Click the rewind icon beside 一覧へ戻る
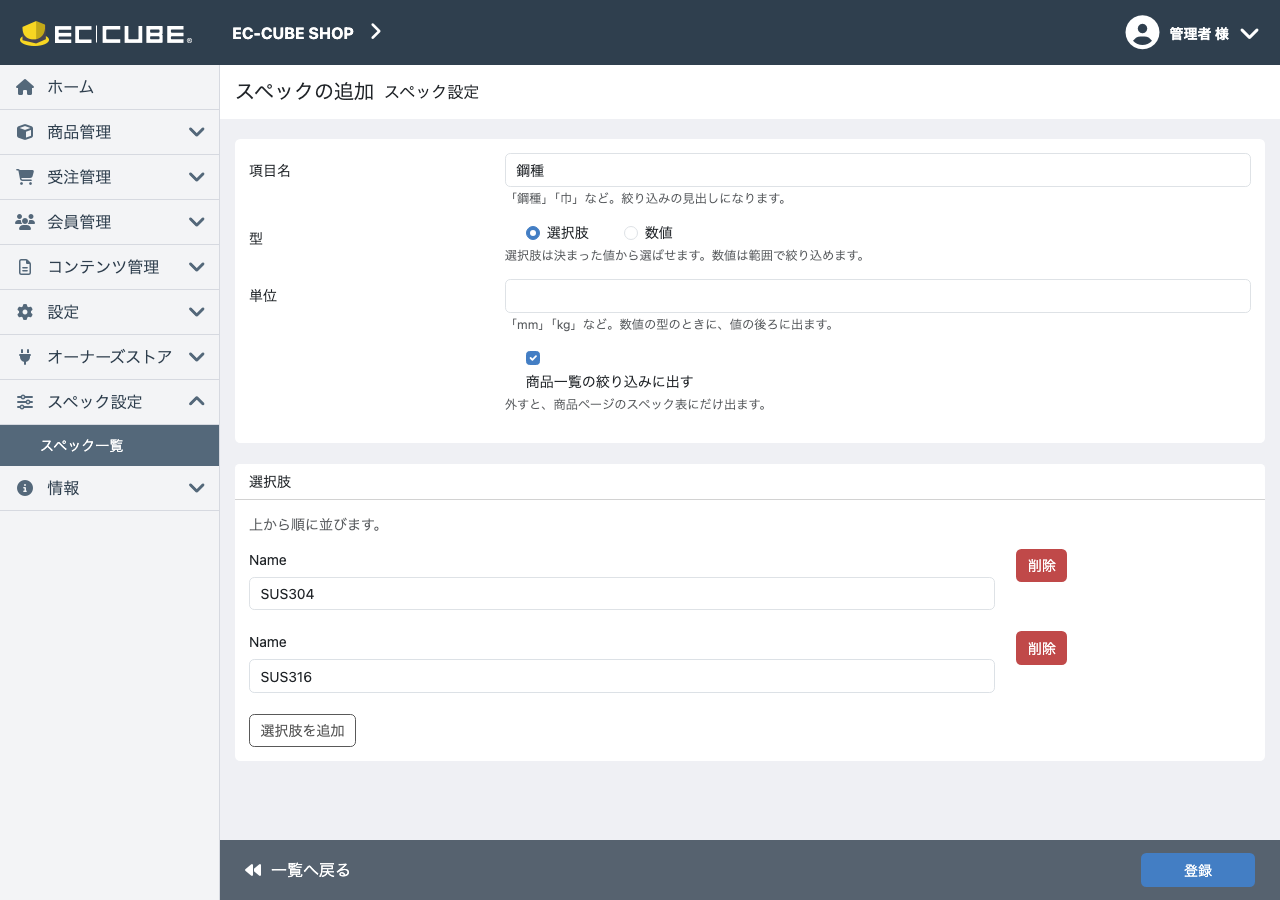This screenshot has height=900, width=1280. click(253, 870)
